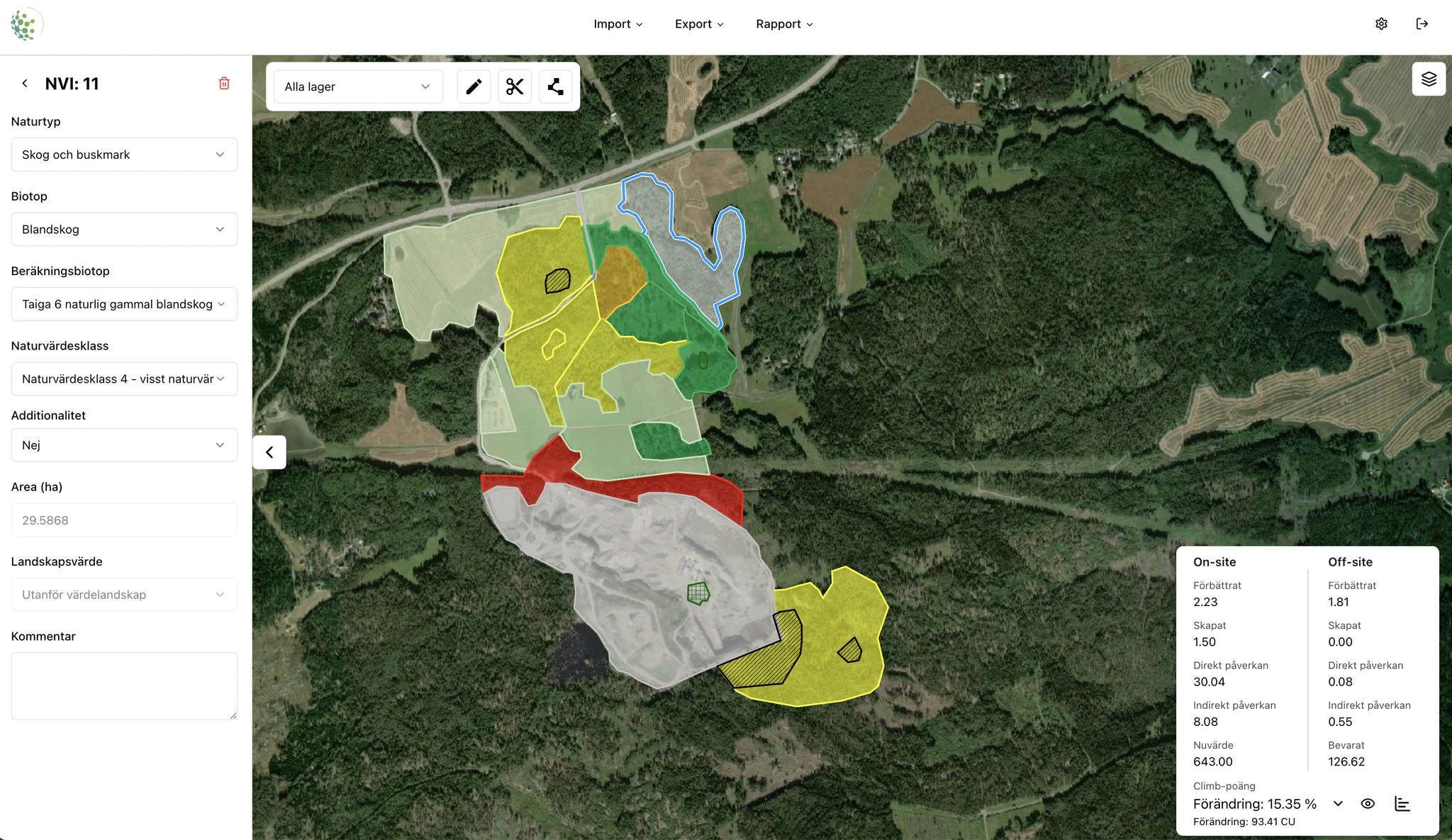Select the pencil draw tool
Screen dimensions: 1452x840
coord(474,86)
